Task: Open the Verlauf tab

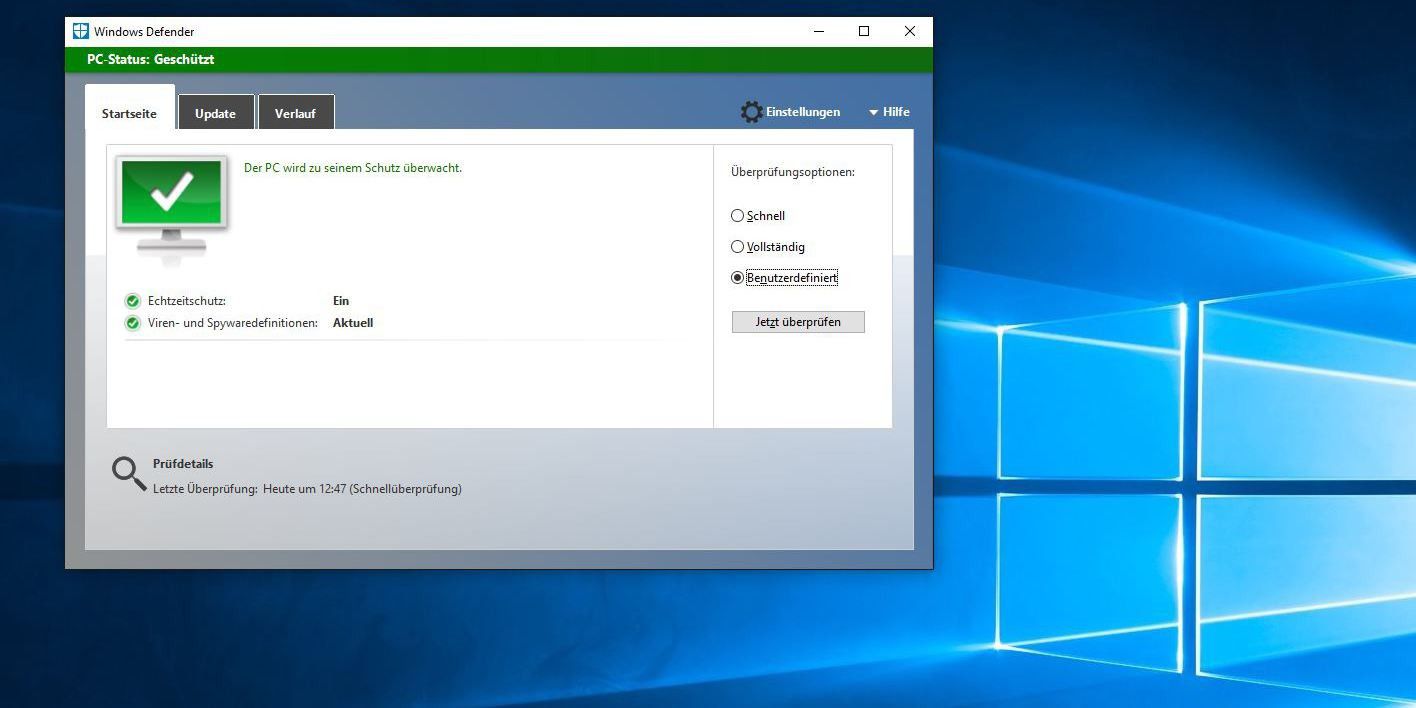Action: 295,112
